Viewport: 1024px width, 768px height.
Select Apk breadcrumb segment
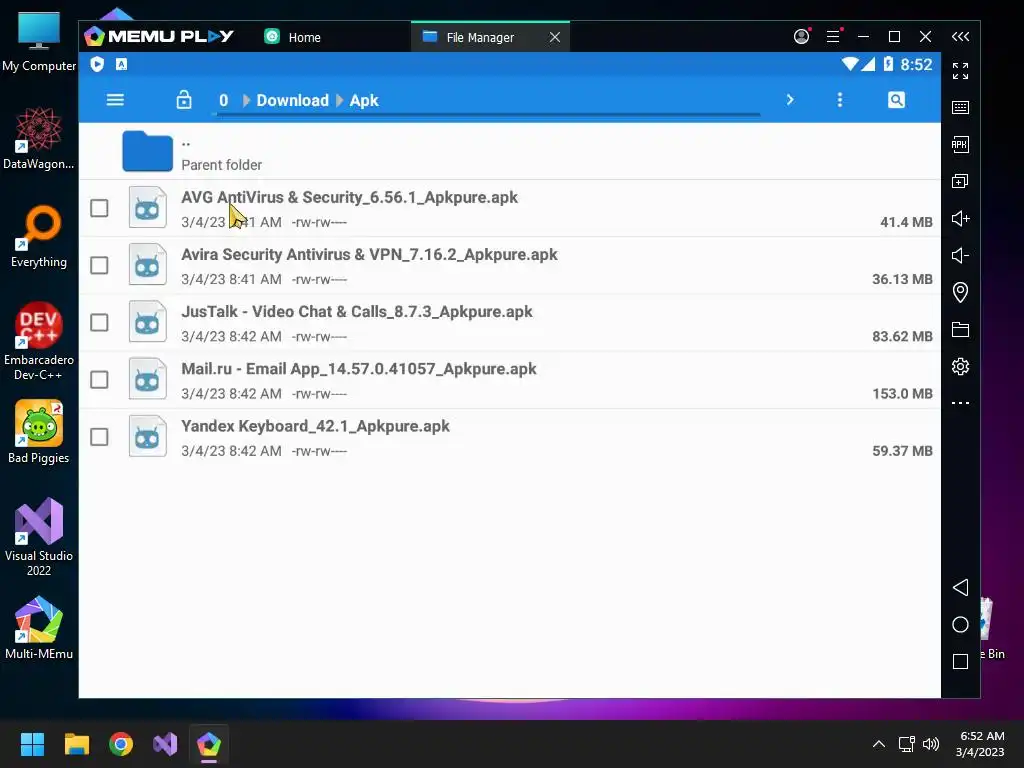pyautogui.click(x=364, y=101)
